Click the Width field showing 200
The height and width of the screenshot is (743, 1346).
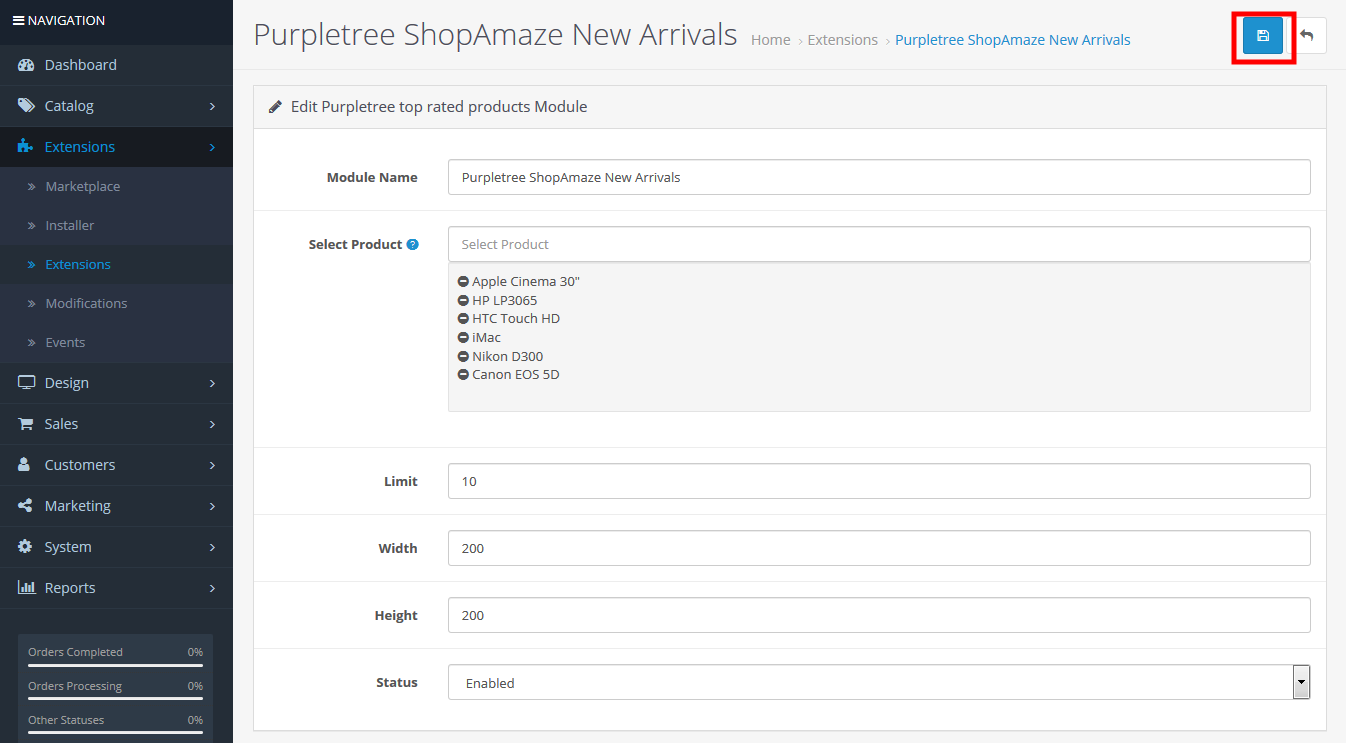coord(879,548)
